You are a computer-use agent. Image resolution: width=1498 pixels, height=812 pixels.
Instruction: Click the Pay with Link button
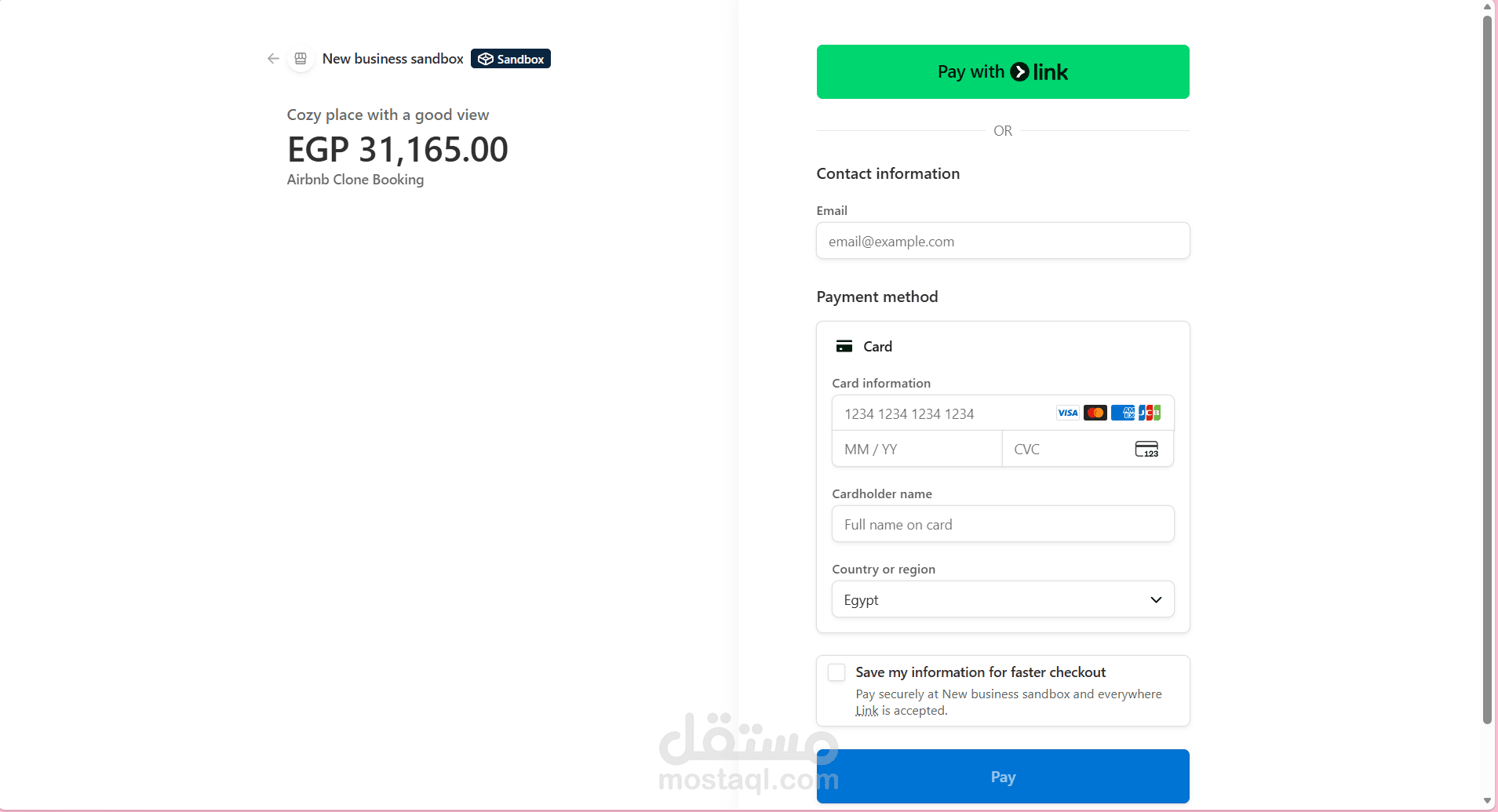pyautogui.click(x=1003, y=71)
